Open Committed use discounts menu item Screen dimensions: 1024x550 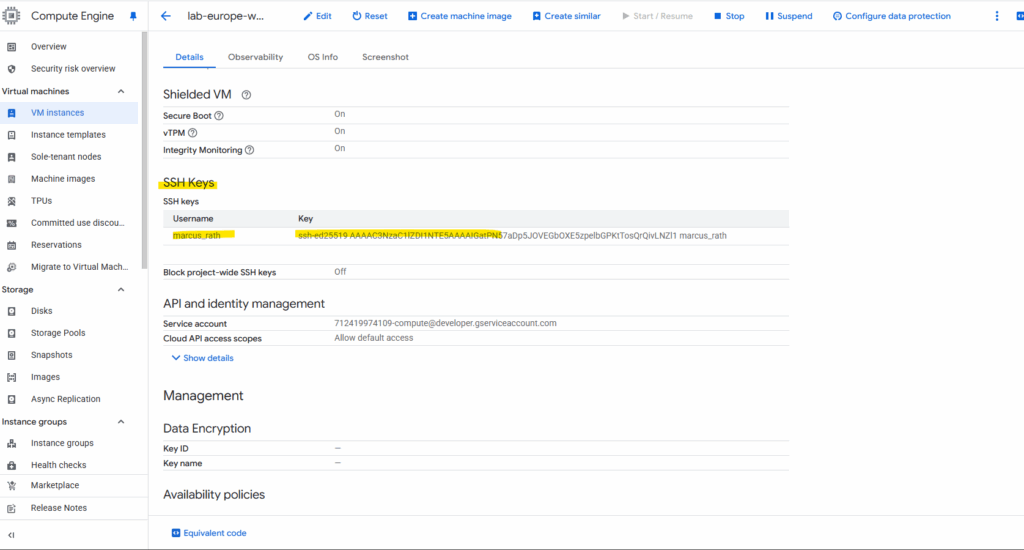click(77, 223)
